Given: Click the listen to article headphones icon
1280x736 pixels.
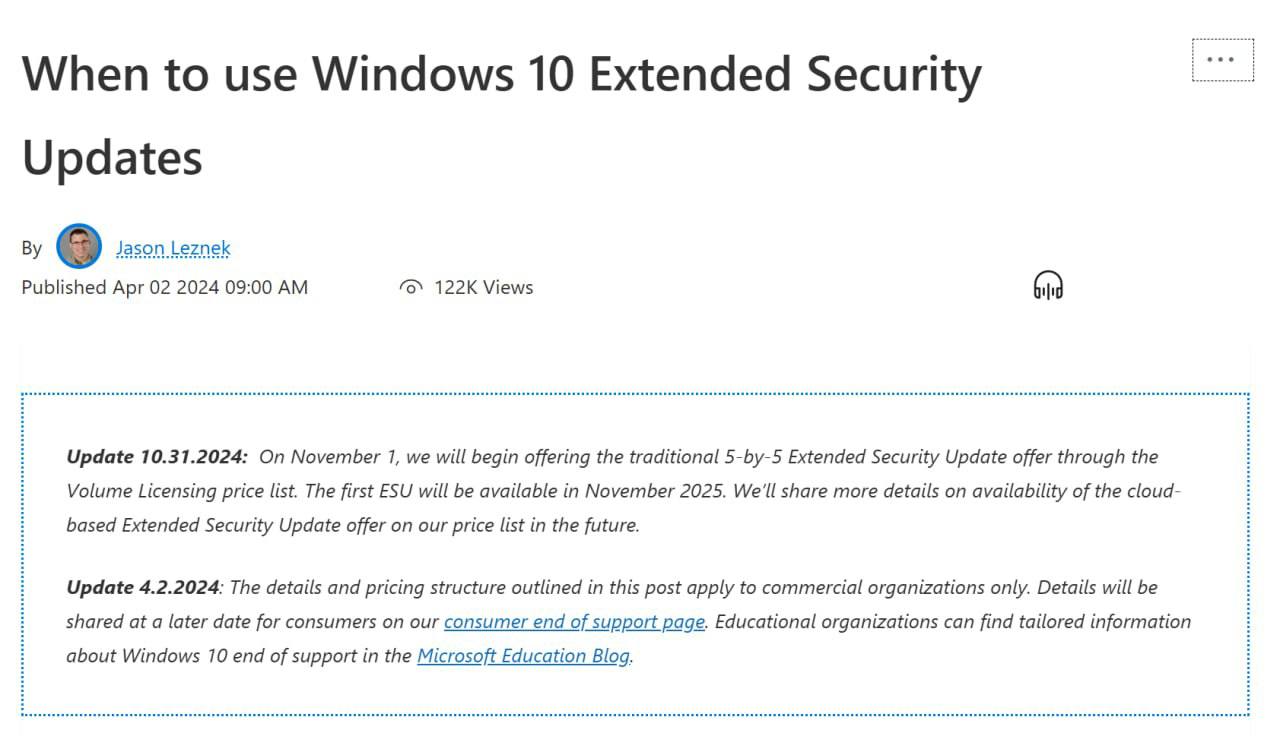Looking at the screenshot, I should pos(1047,286).
